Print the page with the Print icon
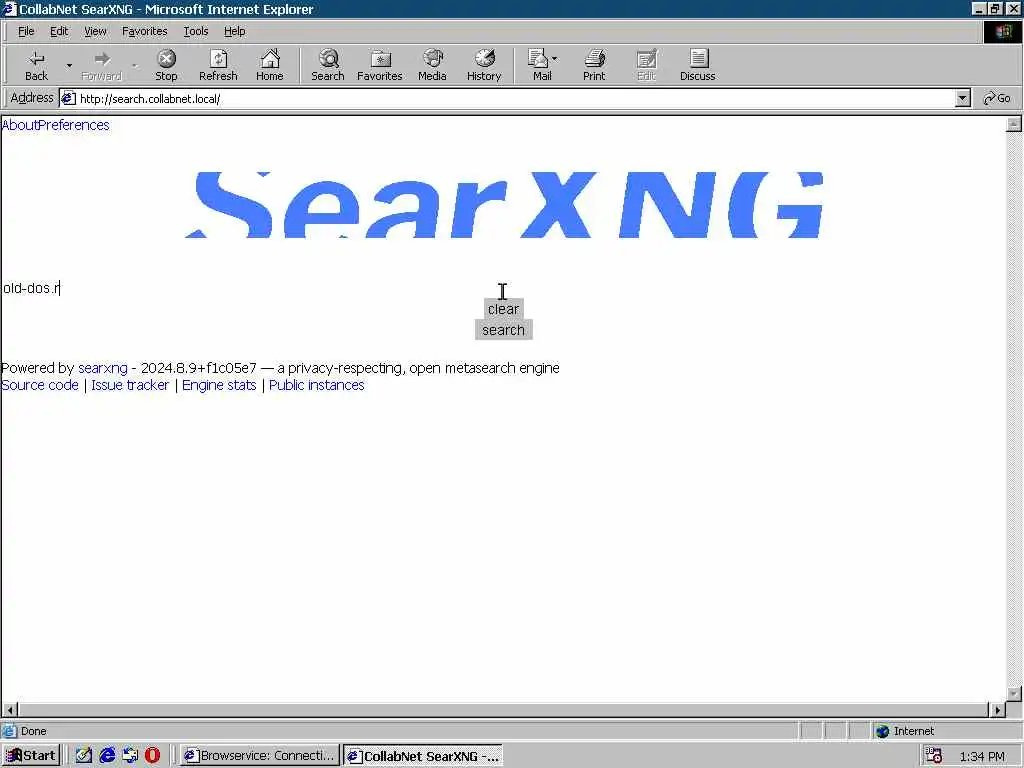This screenshot has height=768, width=1024. pyautogui.click(x=594, y=65)
